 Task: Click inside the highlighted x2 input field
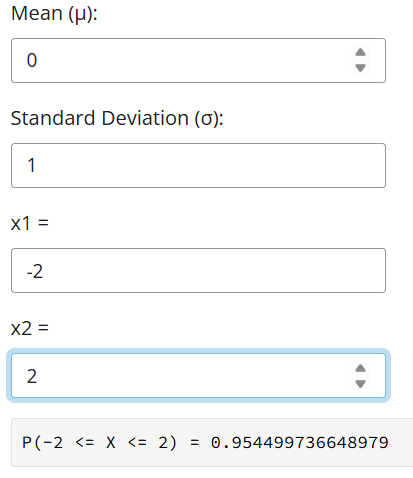(198, 376)
